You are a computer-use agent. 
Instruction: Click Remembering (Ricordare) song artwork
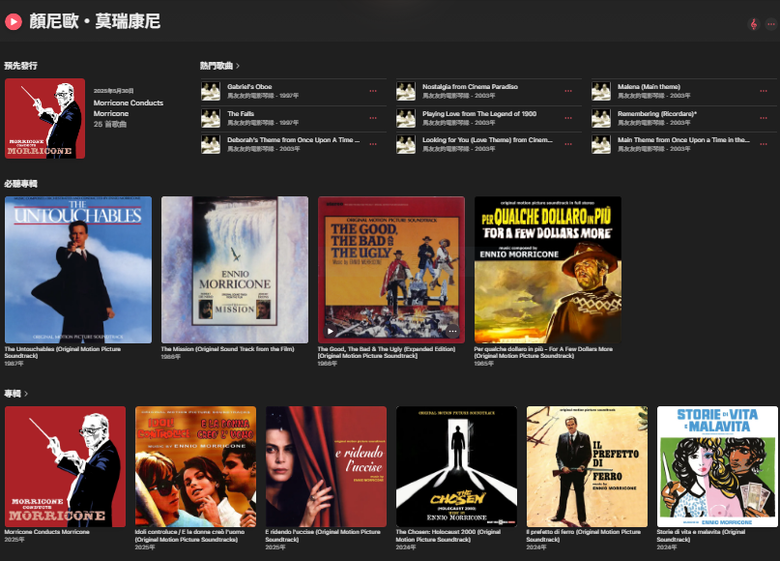click(x=601, y=118)
